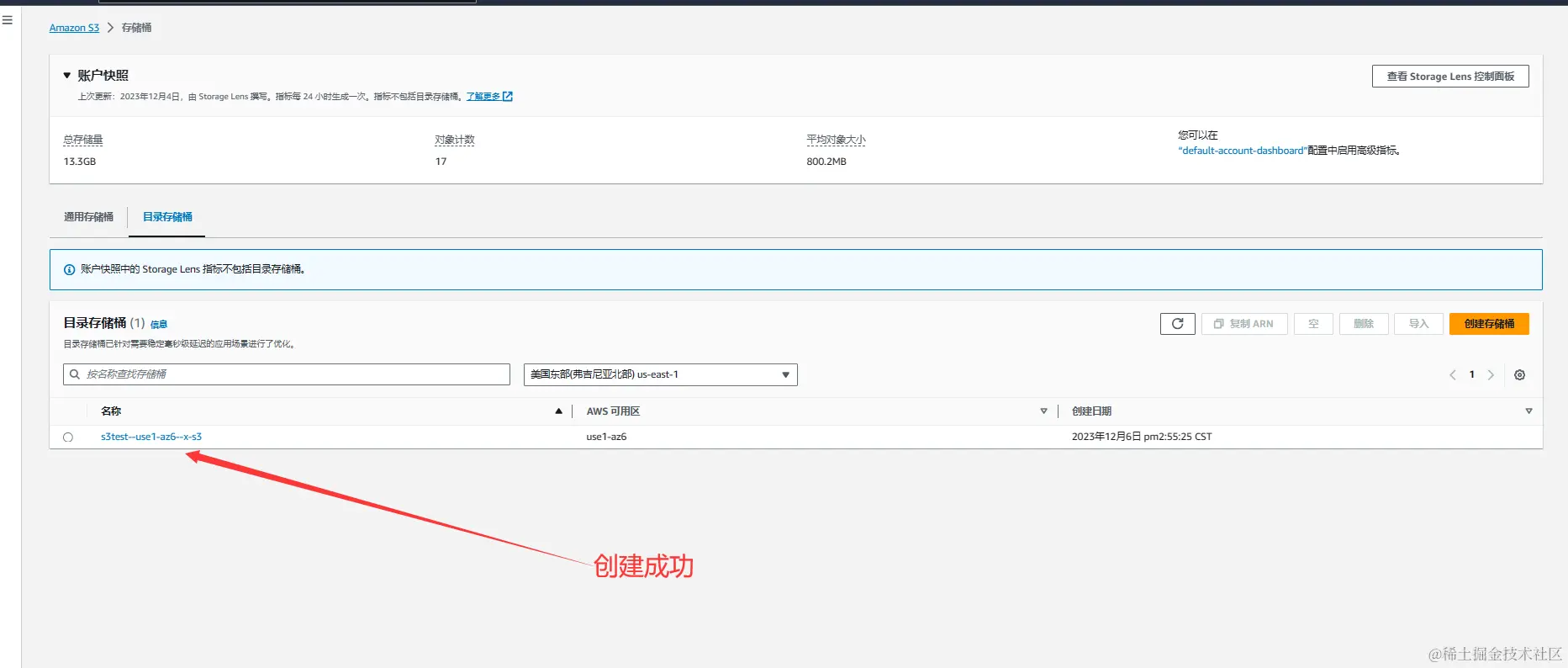This screenshot has height=668, width=1568.
Task: Click the 存储桶 breadcrumb text
Action: (136, 28)
